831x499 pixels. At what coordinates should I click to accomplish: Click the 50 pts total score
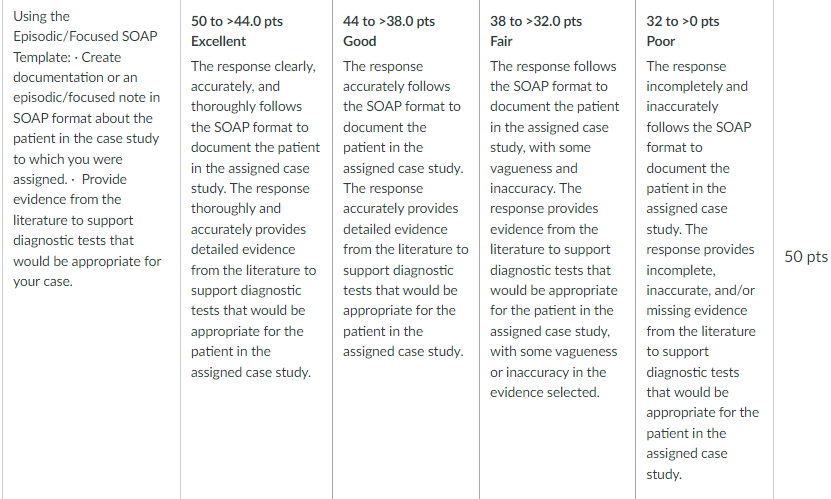(x=806, y=256)
